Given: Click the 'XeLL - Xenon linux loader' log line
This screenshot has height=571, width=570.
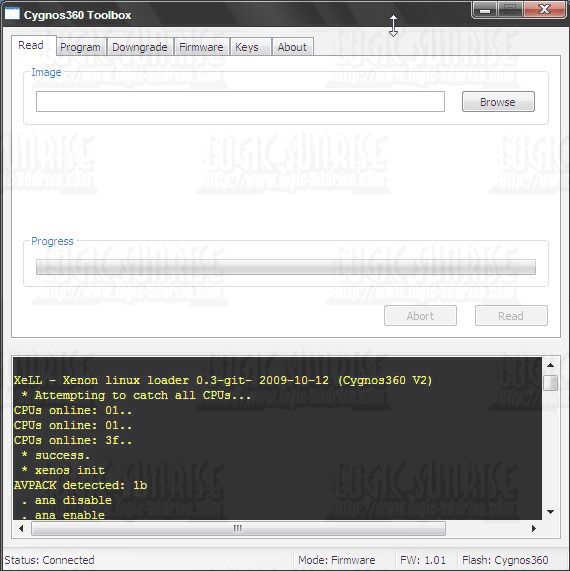Looking at the screenshot, I should coord(223,381).
